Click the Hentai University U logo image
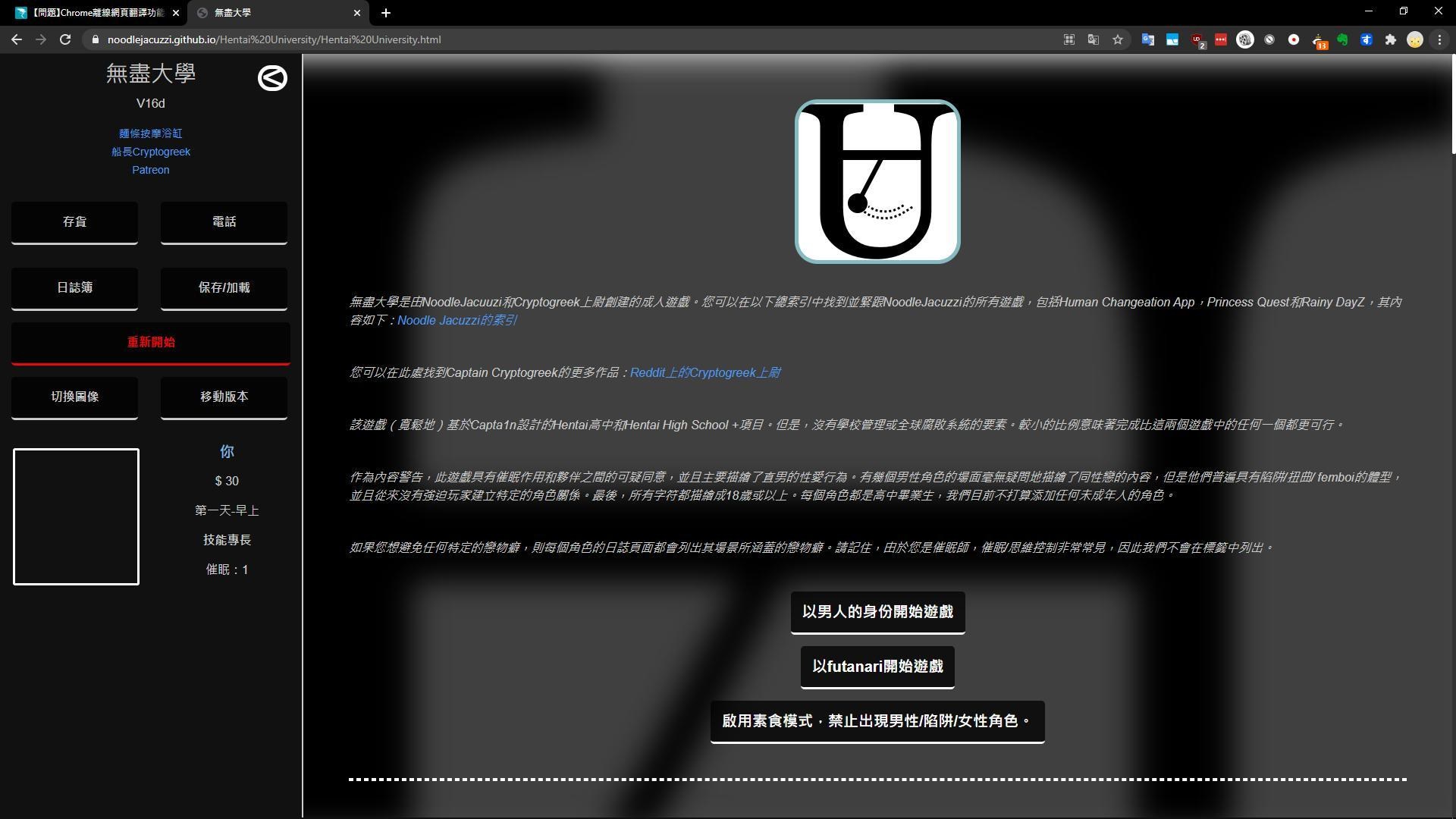Viewport: 1456px width, 819px height. click(877, 182)
